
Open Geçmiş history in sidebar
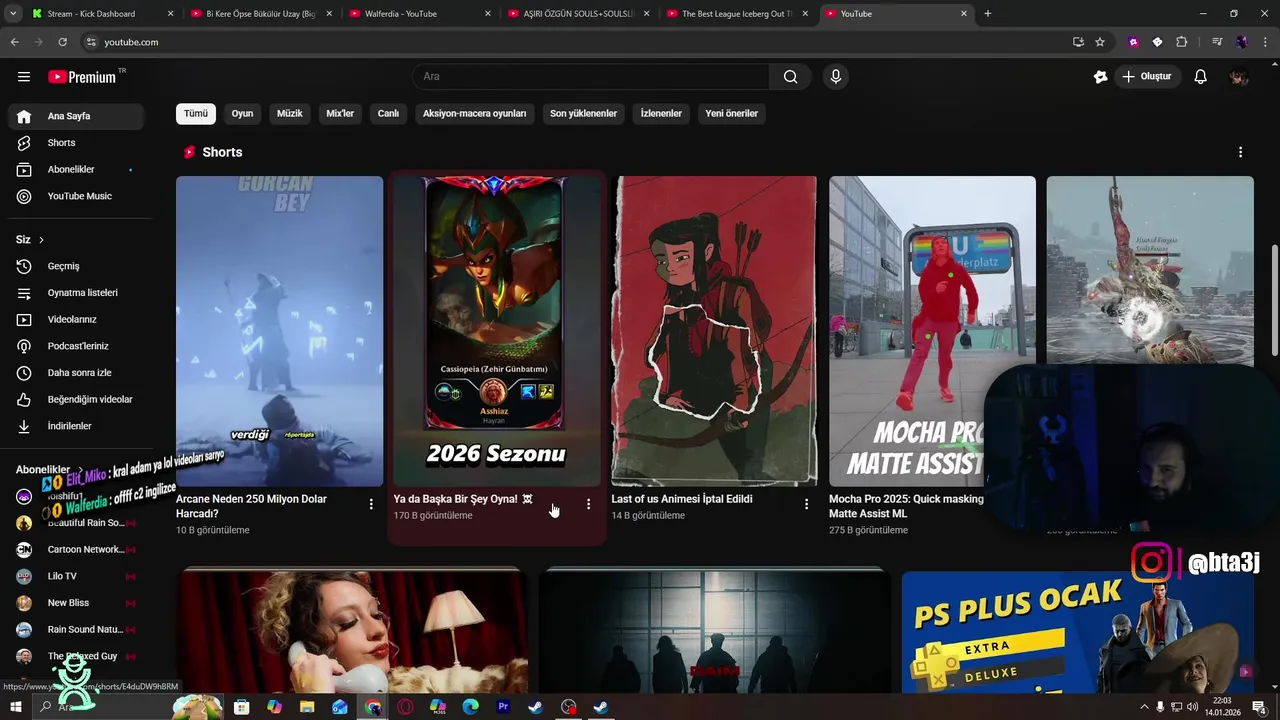point(76,266)
